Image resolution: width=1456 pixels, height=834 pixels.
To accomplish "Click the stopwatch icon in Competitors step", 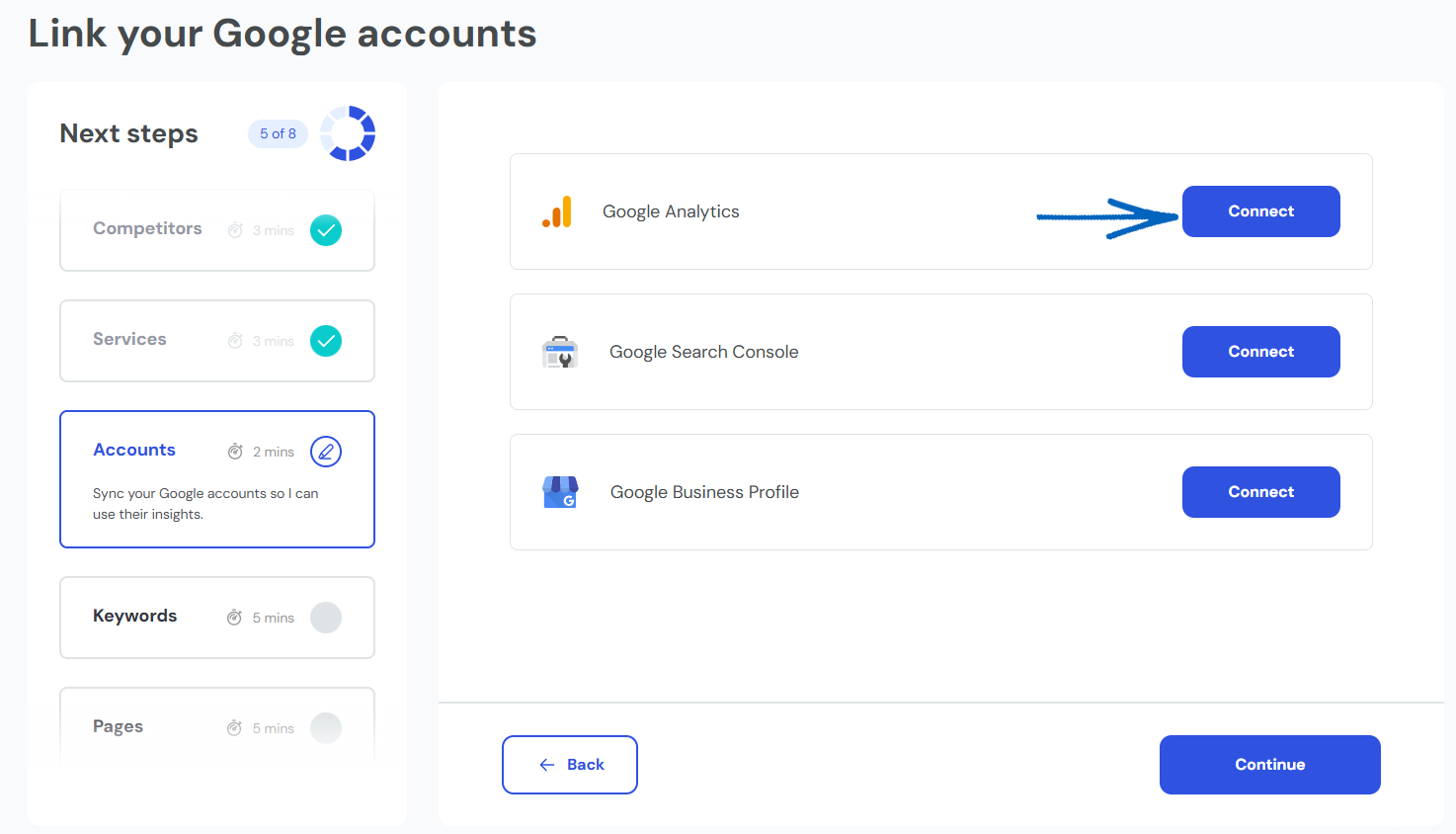I will pyautogui.click(x=235, y=230).
